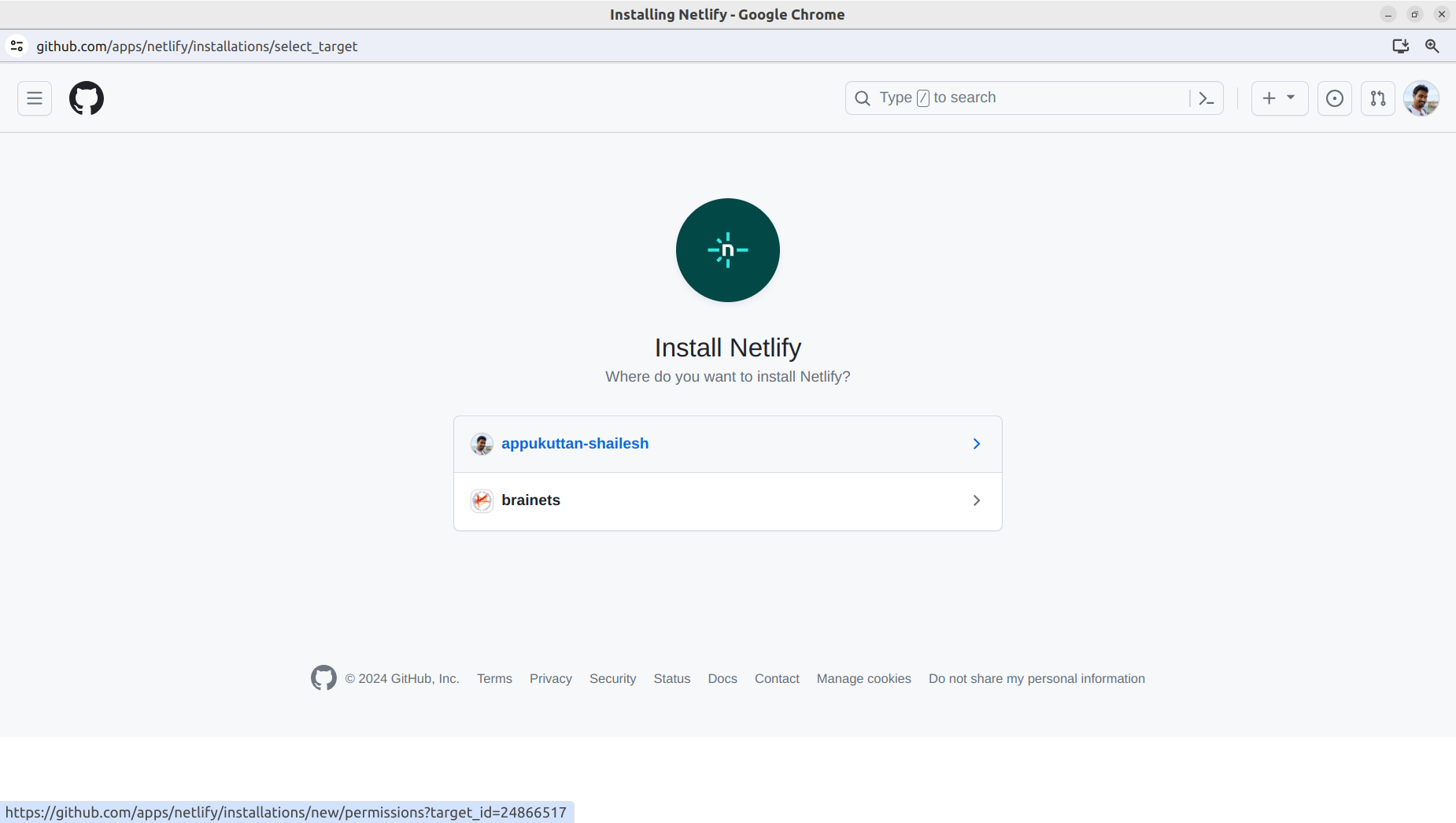Click the install-site icon in address bar
1456x823 pixels.
coord(1400,46)
